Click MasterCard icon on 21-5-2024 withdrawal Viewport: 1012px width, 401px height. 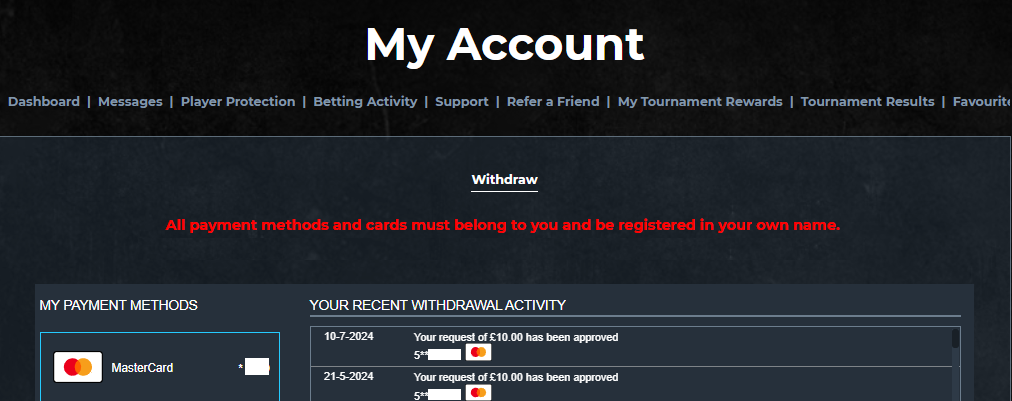tap(478, 393)
